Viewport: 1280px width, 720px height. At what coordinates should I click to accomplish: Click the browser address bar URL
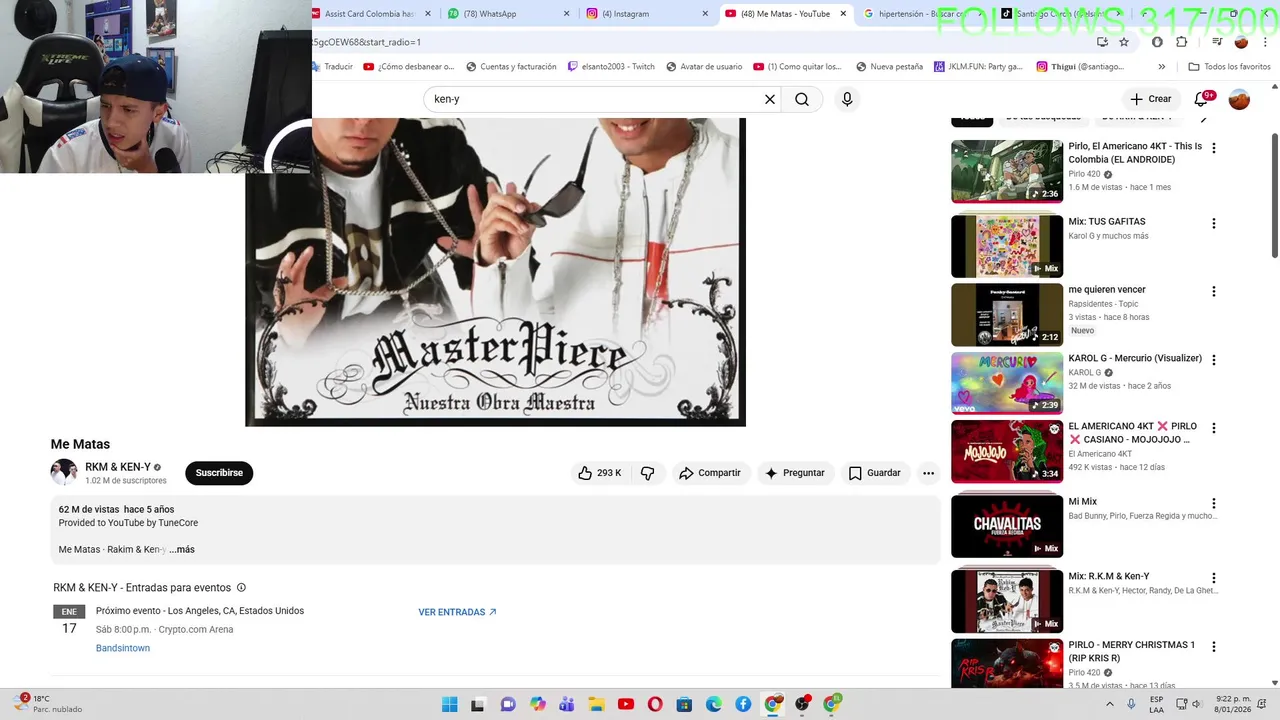[x=366, y=42]
